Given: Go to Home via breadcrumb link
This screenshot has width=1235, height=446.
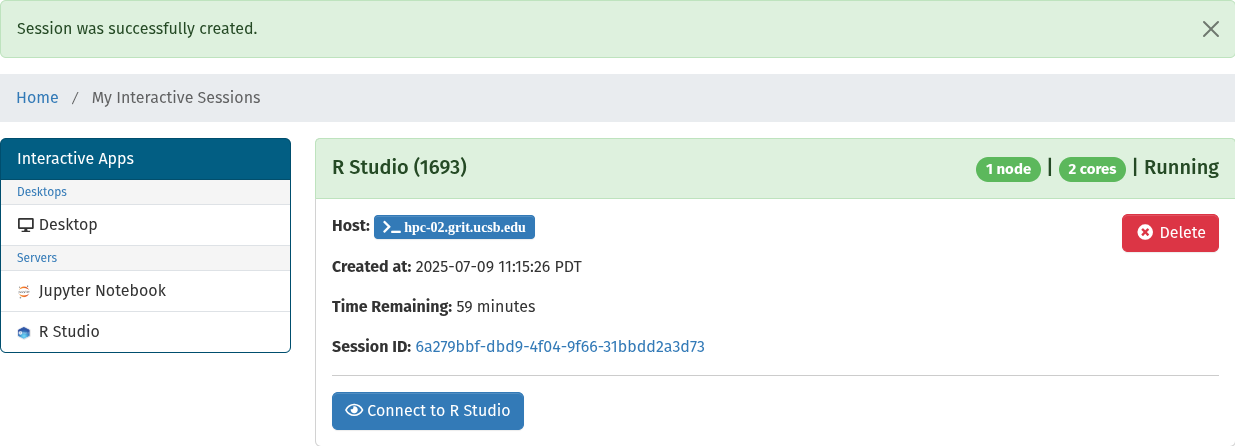Looking at the screenshot, I should [37, 98].
